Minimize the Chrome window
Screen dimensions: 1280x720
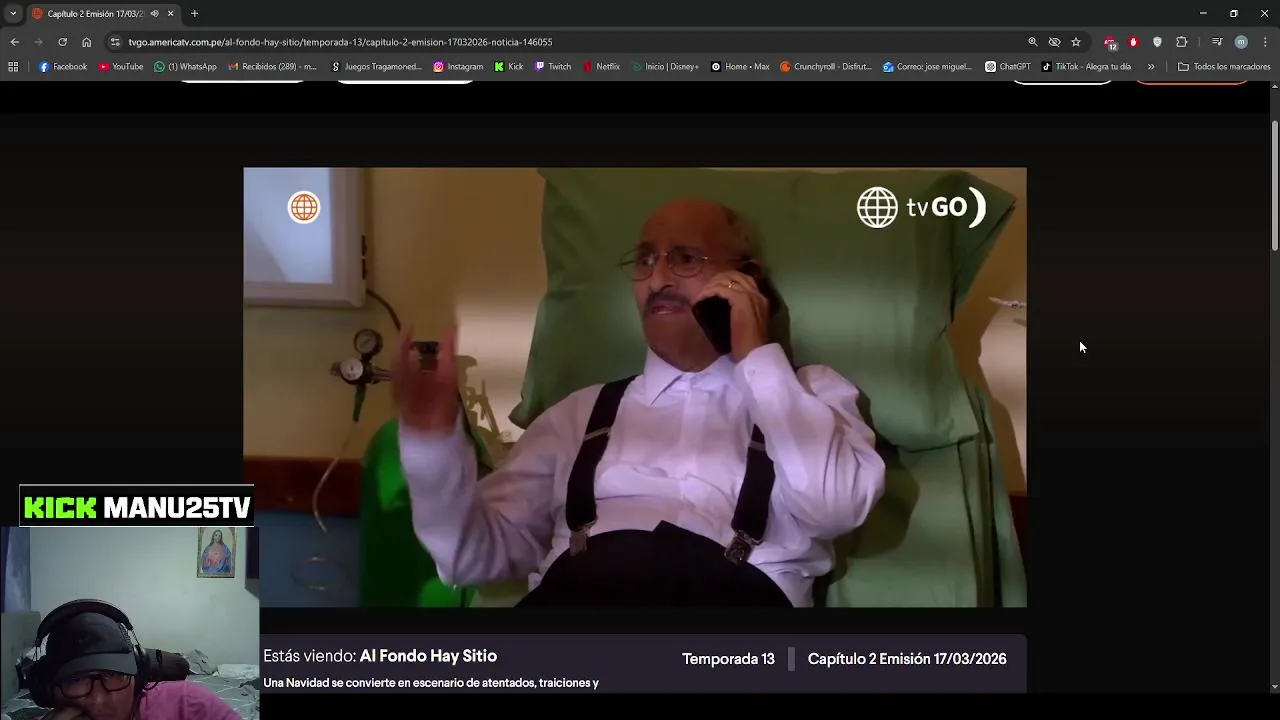pyautogui.click(x=1203, y=13)
